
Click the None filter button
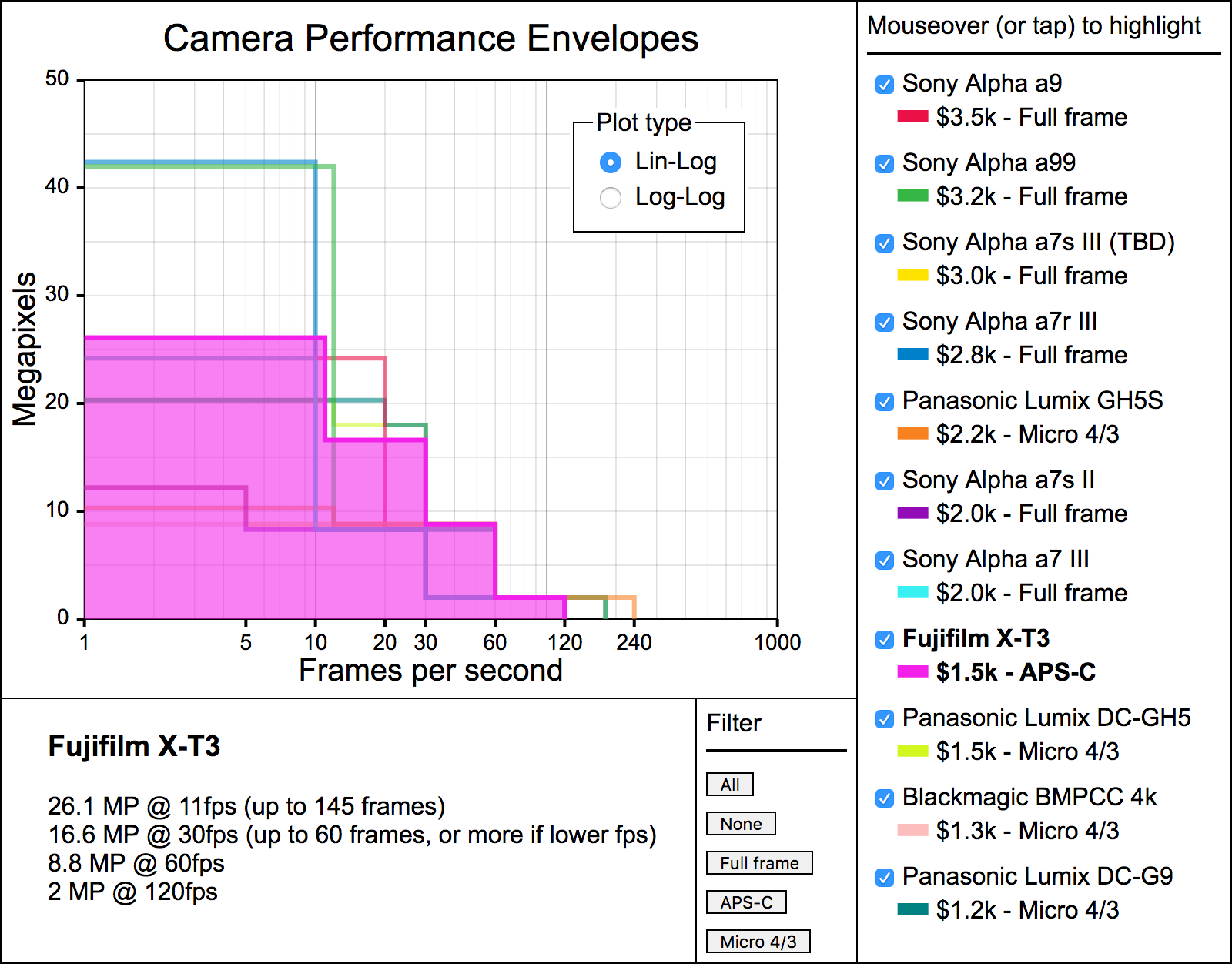click(x=740, y=824)
